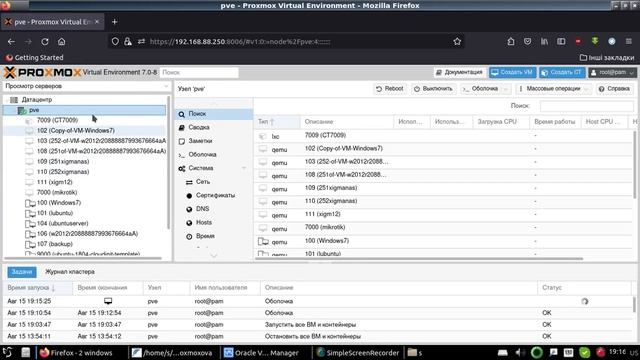Click Создать VM button

[x=513, y=72]
